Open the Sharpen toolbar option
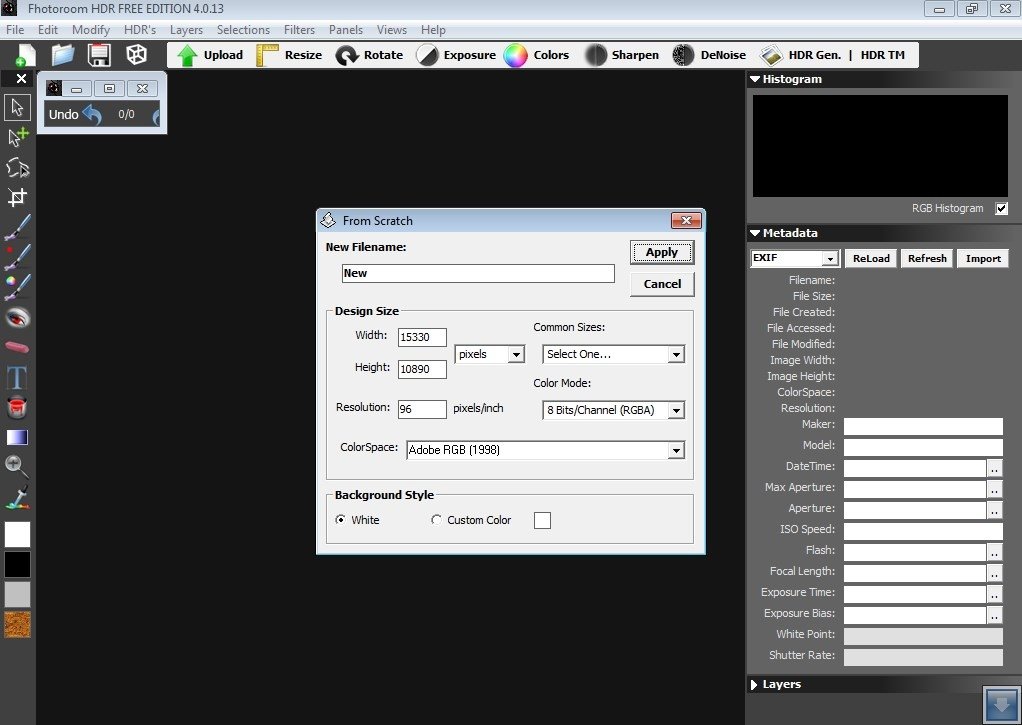1022x725 pixels. click(622, 55)
